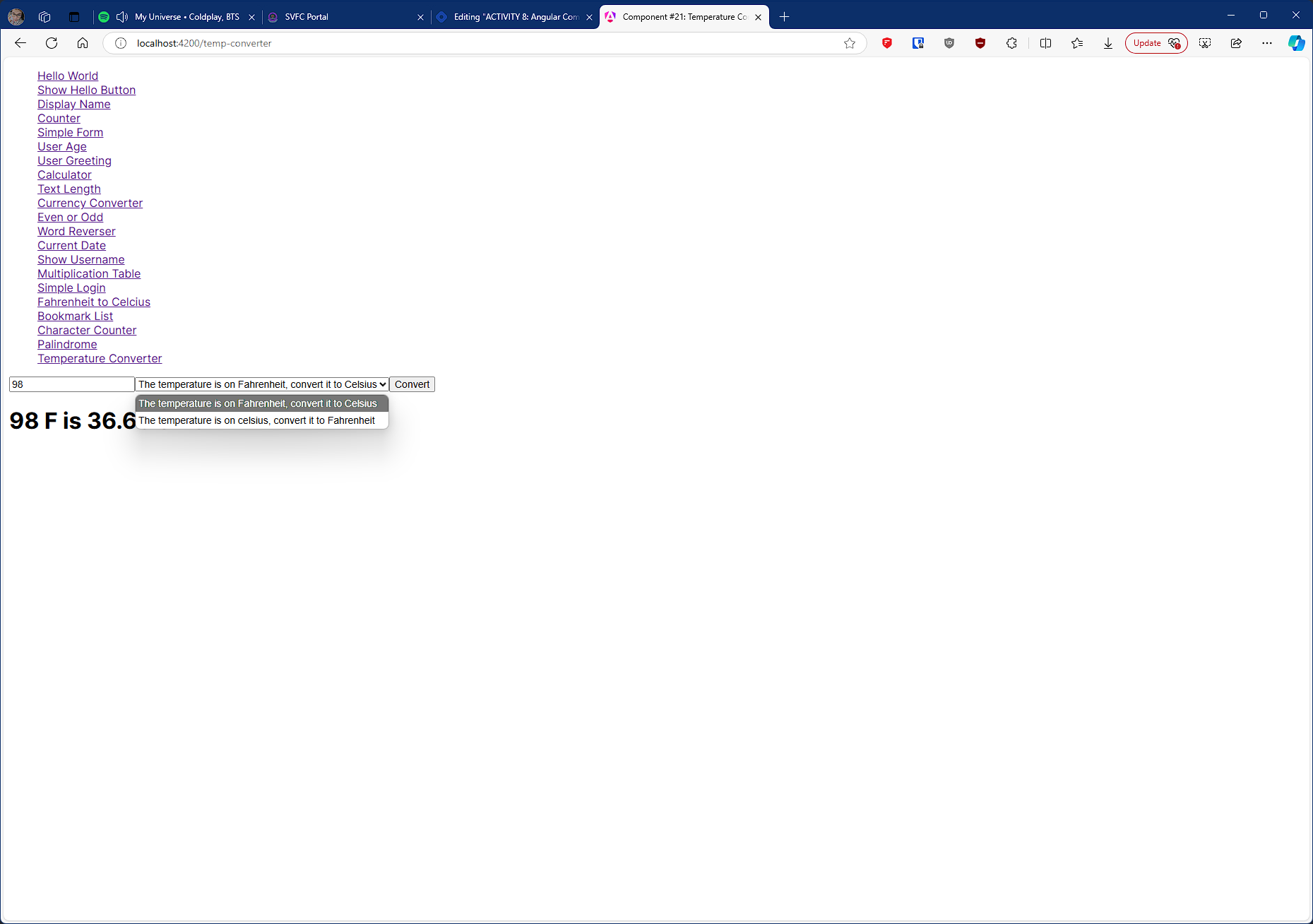Click the Convert button

(x=412, y=384)
